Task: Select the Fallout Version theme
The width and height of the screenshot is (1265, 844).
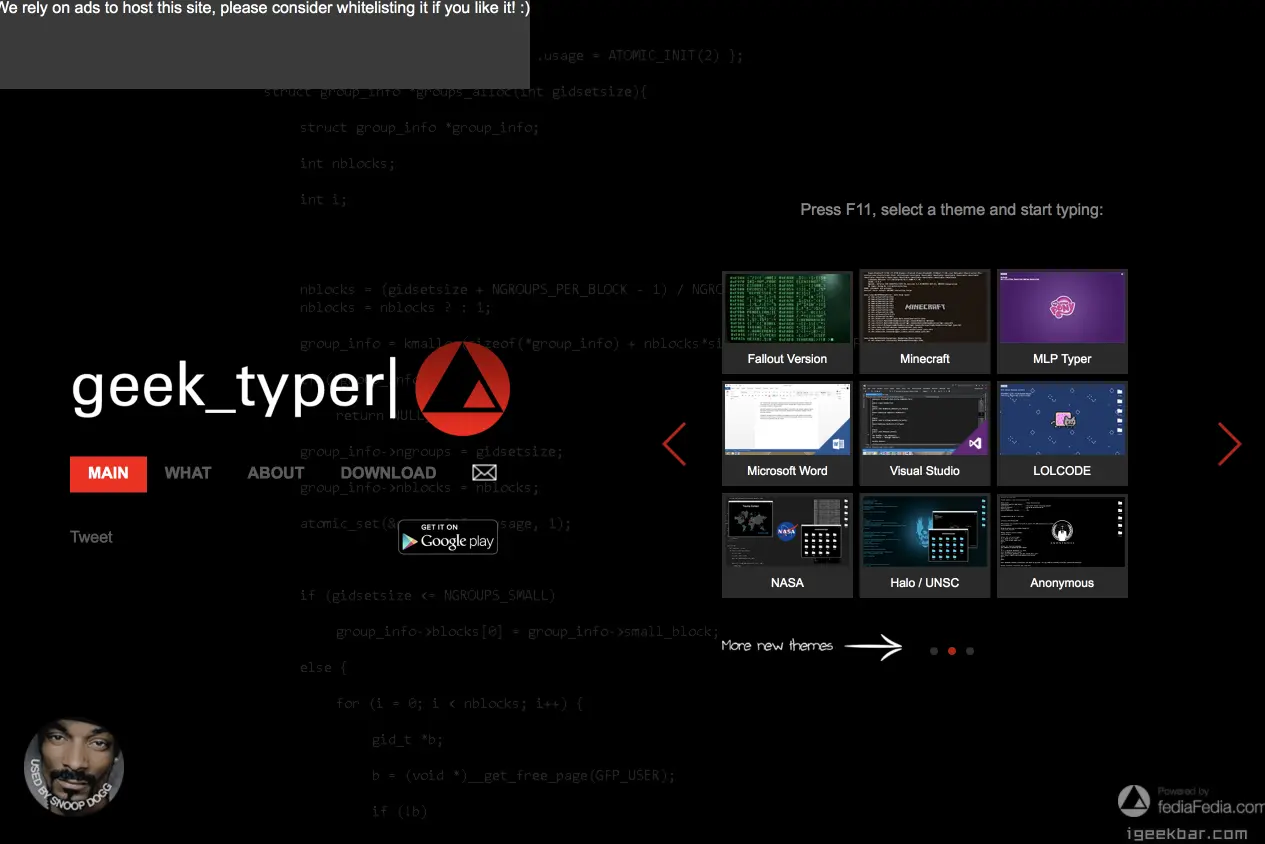Action: 787,322
